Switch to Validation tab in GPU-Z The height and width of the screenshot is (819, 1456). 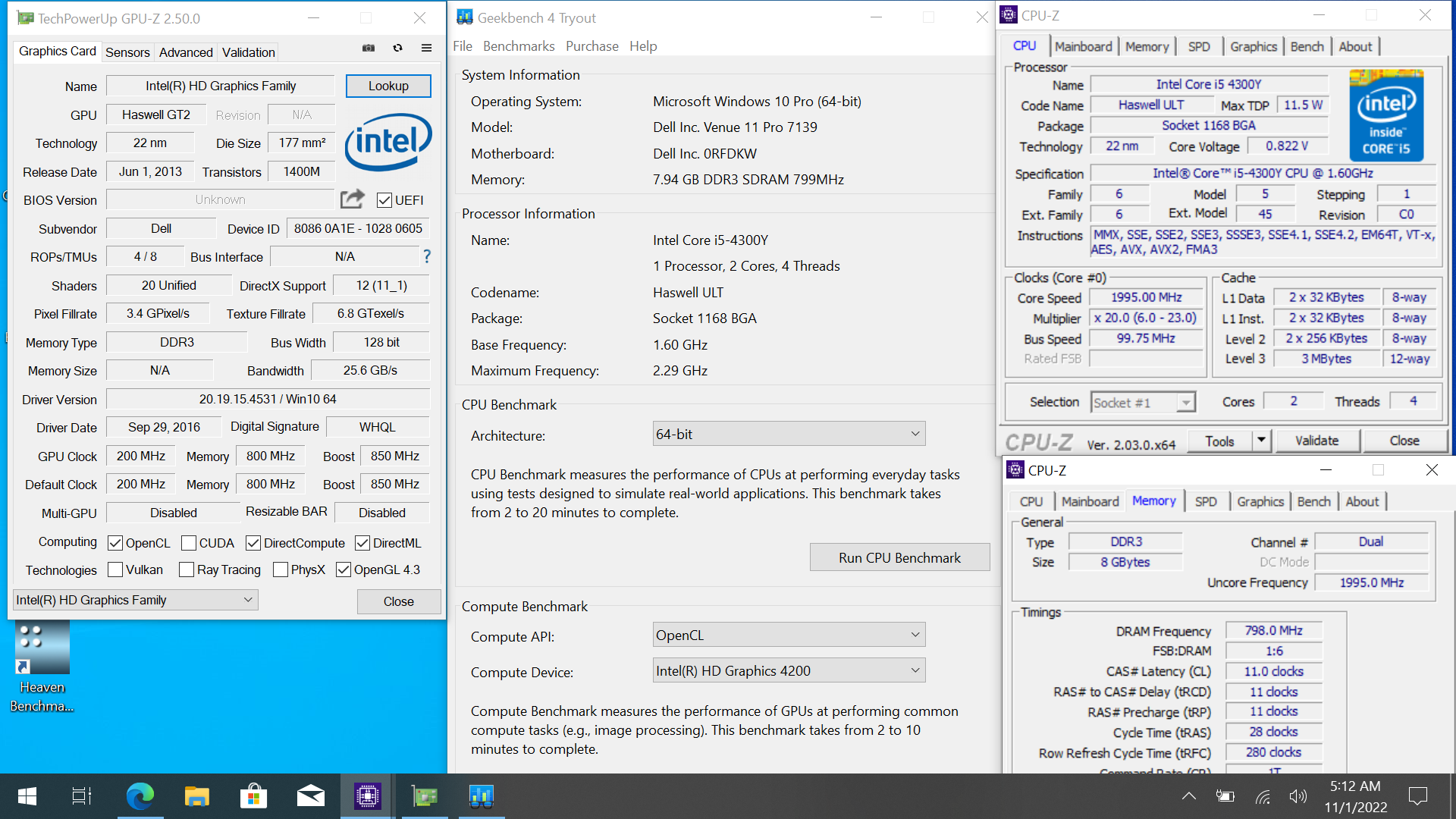[248, 52]
